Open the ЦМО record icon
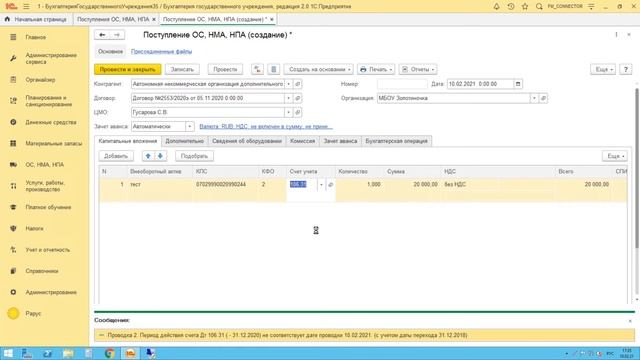Screen dimensions: 640x360 298,112
